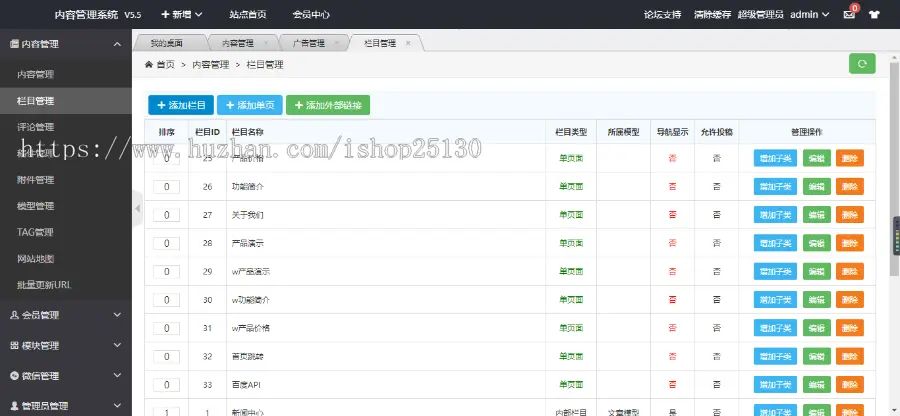Focus the sort order field for ID 28

pos(166,243)
